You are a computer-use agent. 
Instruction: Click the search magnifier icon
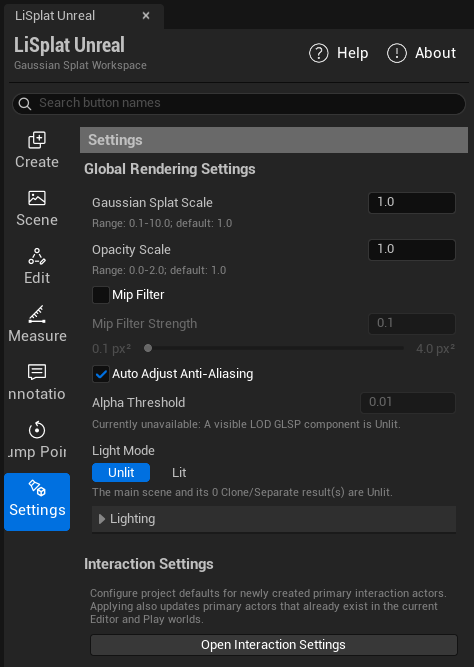(25, 104)
